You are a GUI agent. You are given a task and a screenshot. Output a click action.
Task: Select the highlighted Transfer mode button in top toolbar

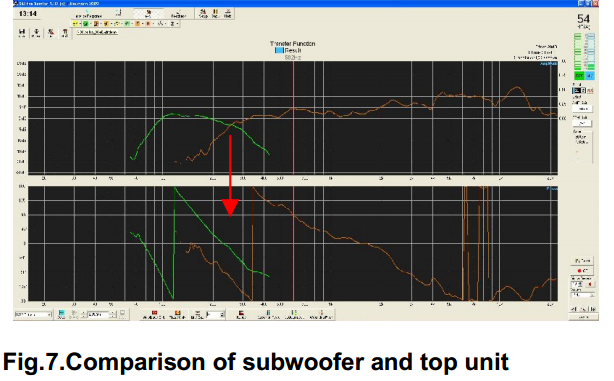tap(148, 14)
